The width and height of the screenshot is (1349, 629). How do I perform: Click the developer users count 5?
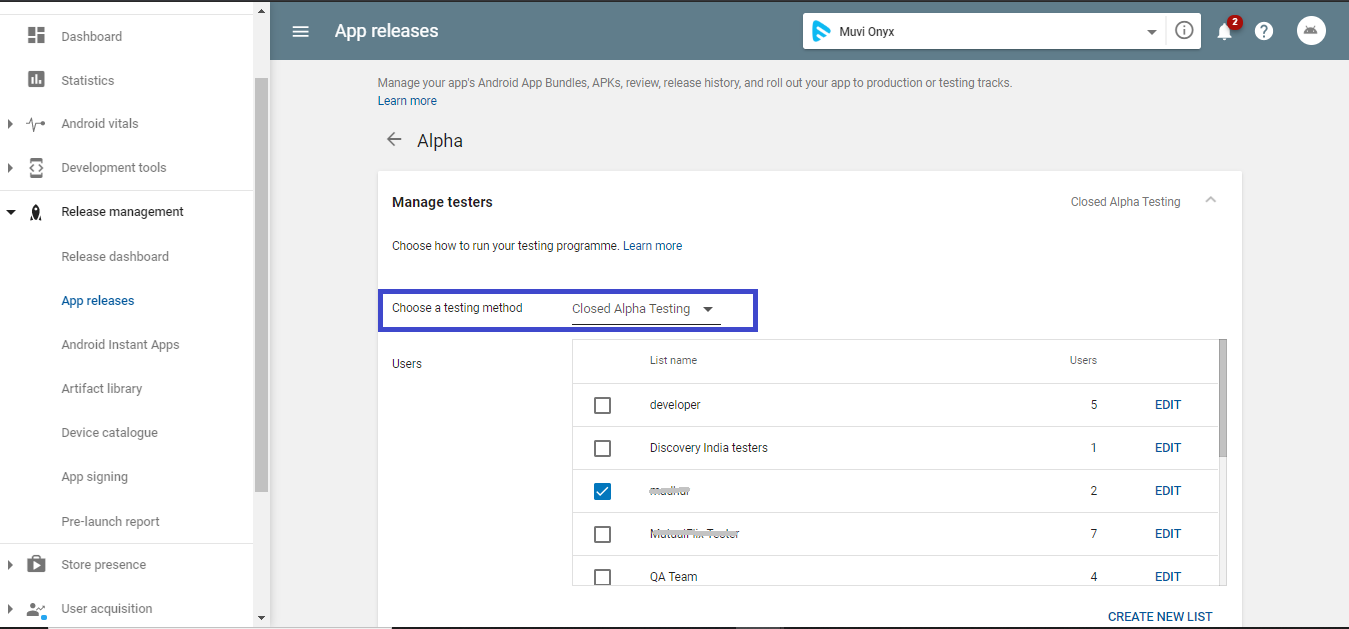1094,405
